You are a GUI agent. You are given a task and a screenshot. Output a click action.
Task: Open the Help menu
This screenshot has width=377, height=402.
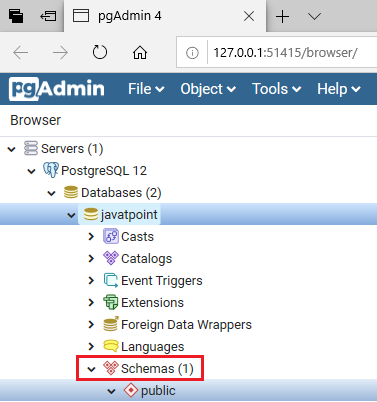tap(339, 89)
